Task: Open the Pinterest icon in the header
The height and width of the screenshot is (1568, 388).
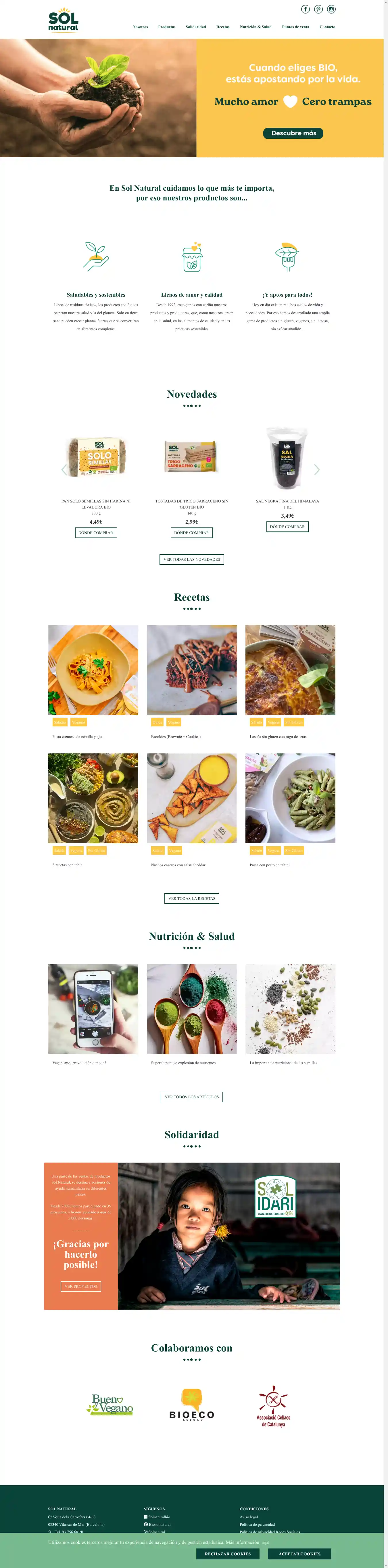Action: pos(318,9)
